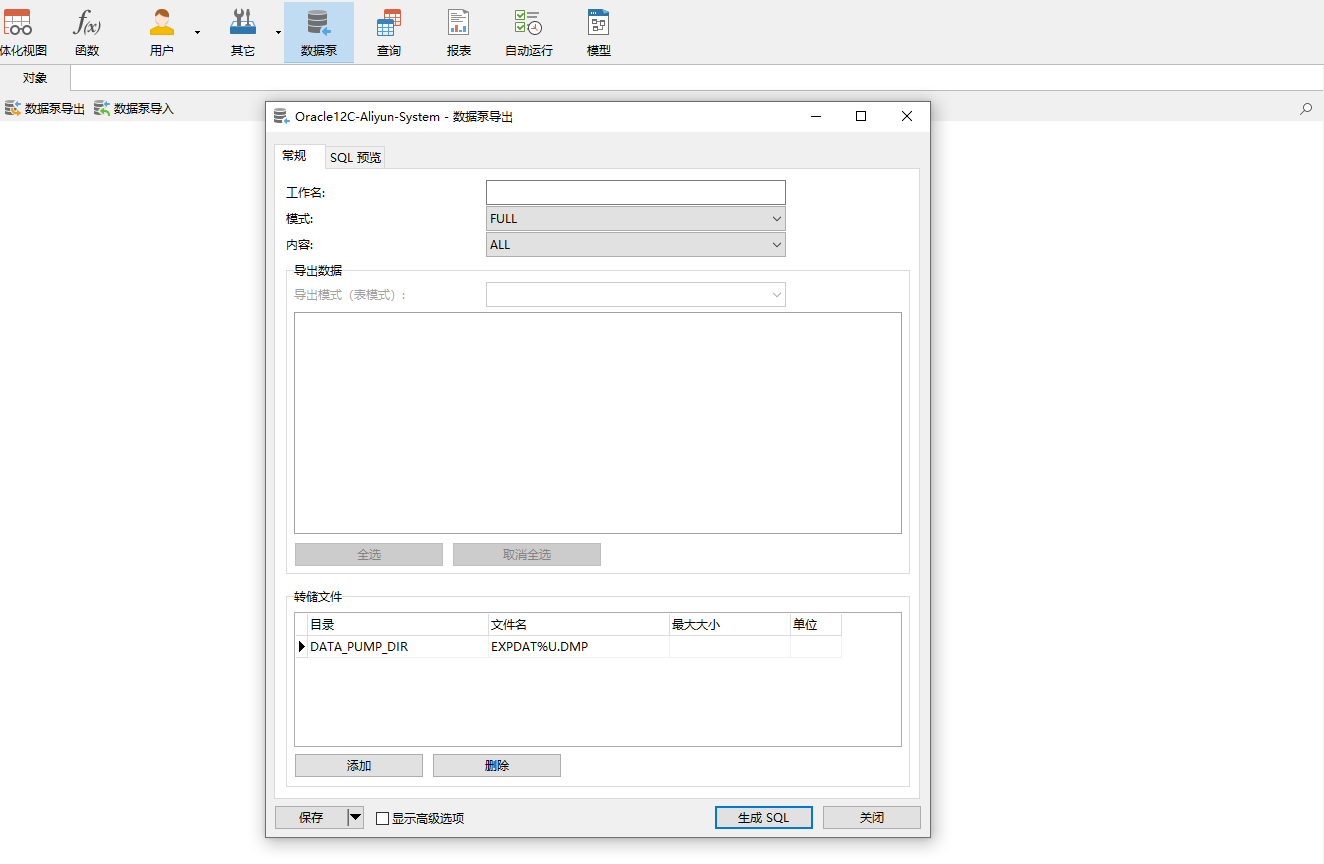The width and height of the screenshot is (1324, 864).
Task: Click the Unit (单位) column header
Action: [x=816, y=624]
